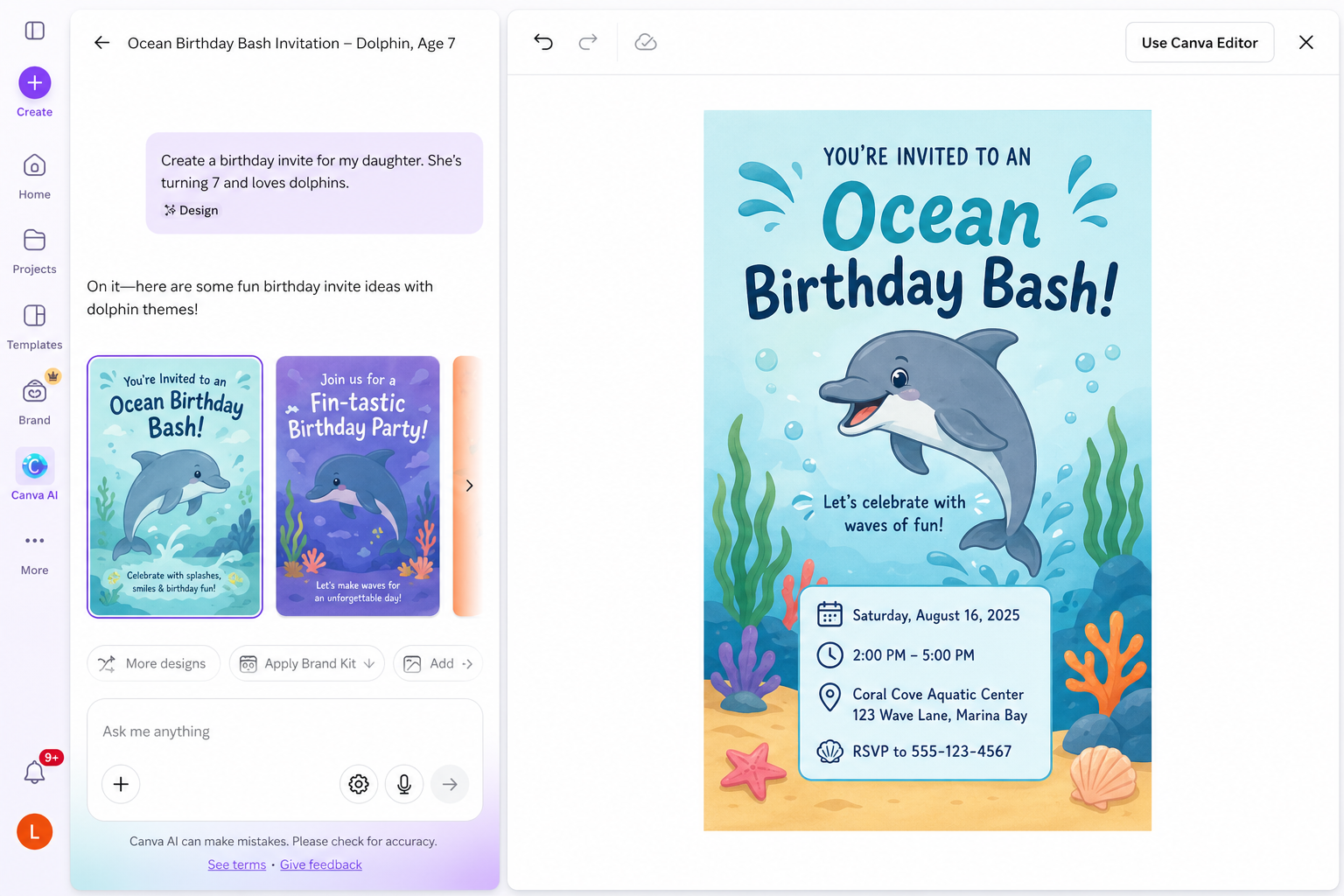Select the Fin-tastic Birthday Party design thumbnail
Image resolution: width=1344 pixels, height=896 pixels.
point(358,486)
